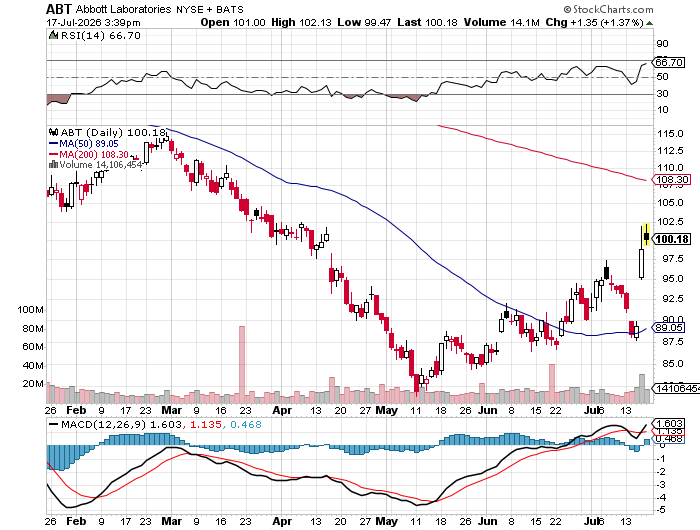Click the Apr label on MACD date axis
Image resolution: width=700 pixels, height=530 pixels.
(282, 521)
